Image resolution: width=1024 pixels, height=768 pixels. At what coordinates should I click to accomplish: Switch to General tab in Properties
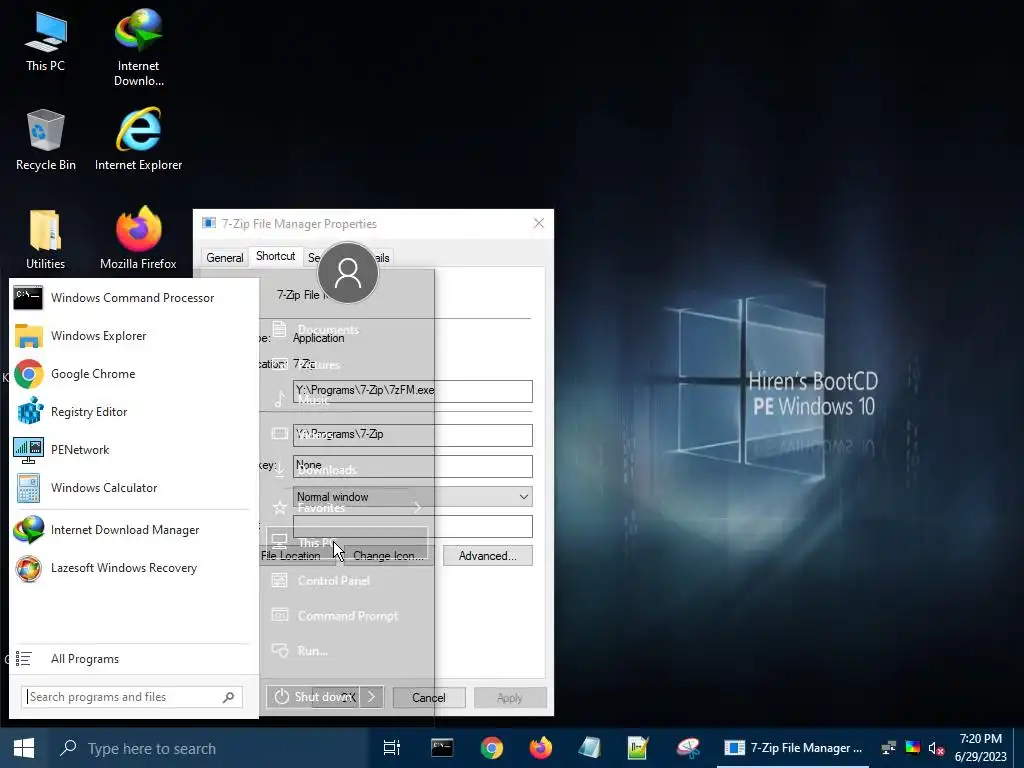pyautogui.click(x=225, y=258)
